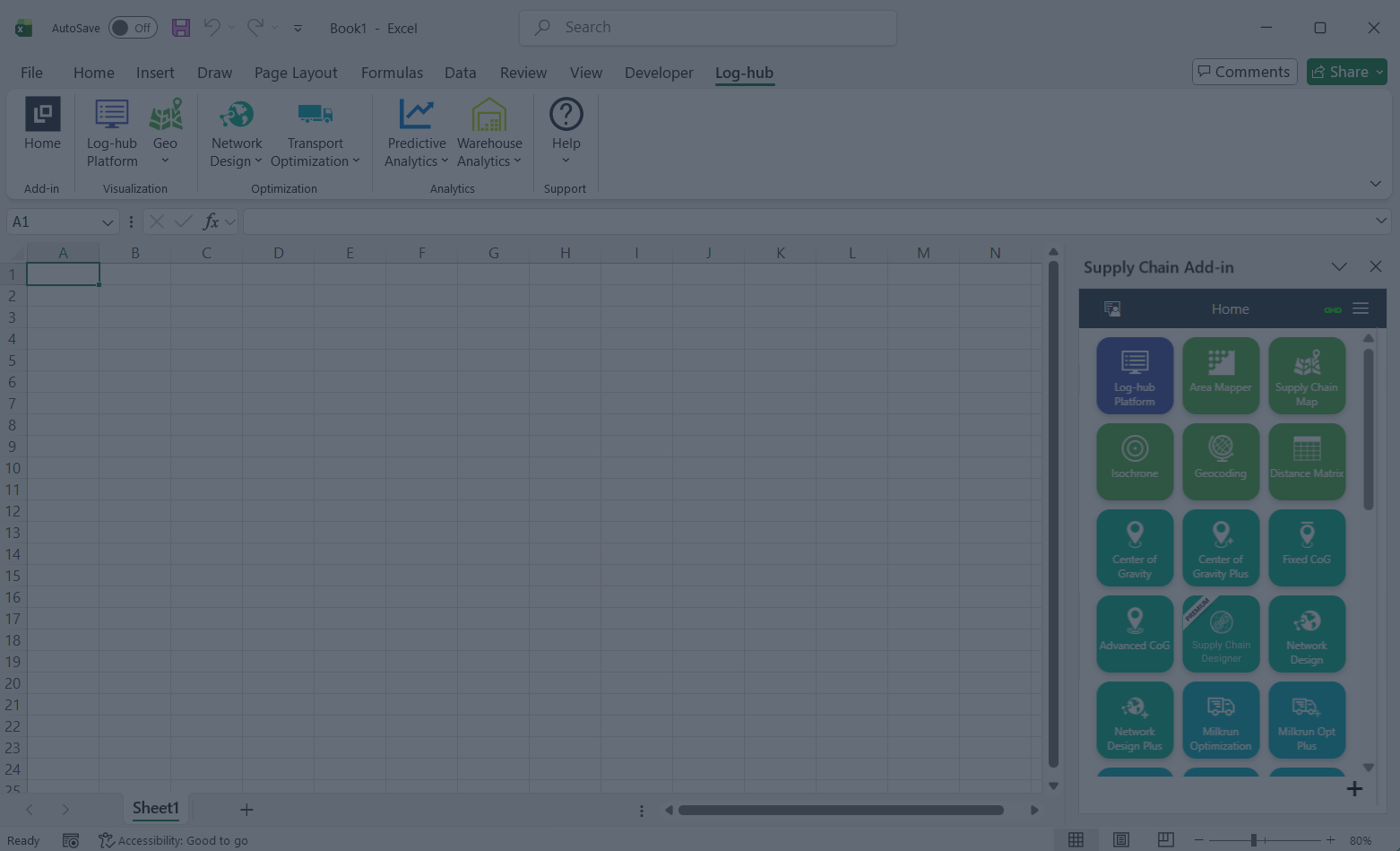Image resolution: width=1400 pixels, height=851 pixels.
Task: Open task pane options chevron
Action: (x=1339, y=266)
